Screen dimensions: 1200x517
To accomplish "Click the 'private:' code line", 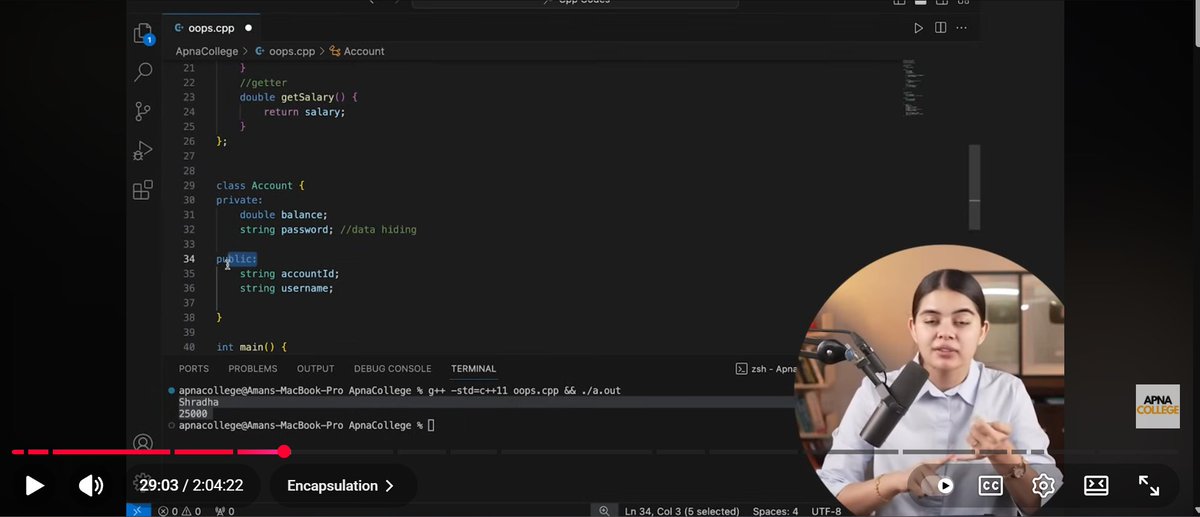I will click(239, 200).
